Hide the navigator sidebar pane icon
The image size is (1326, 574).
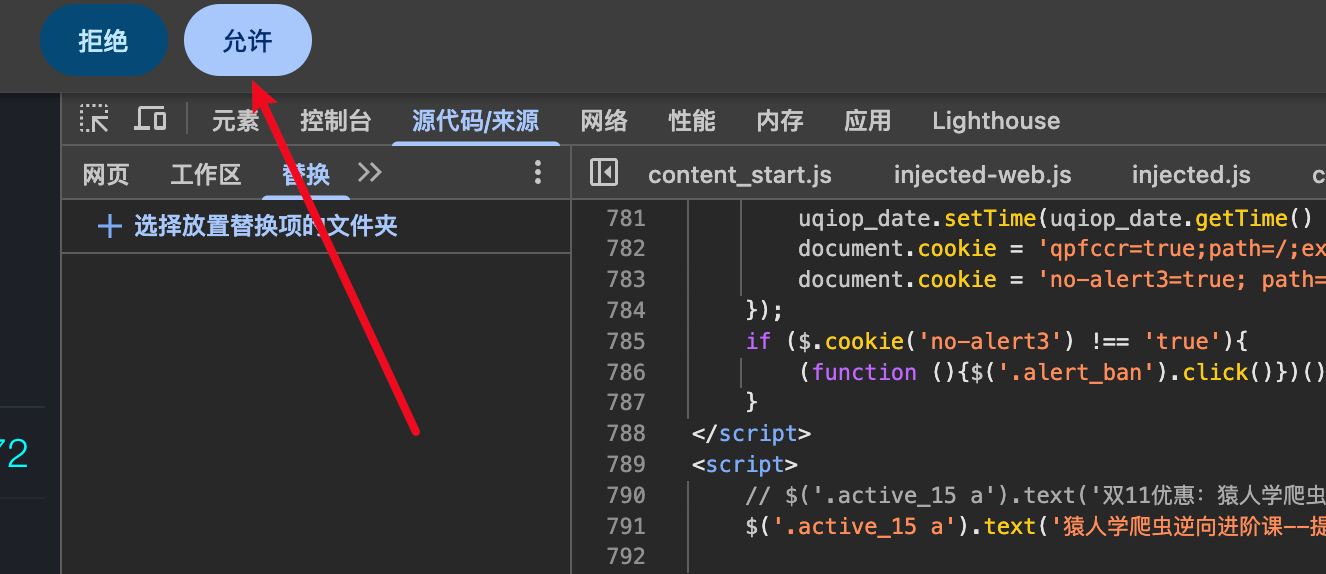604,173
